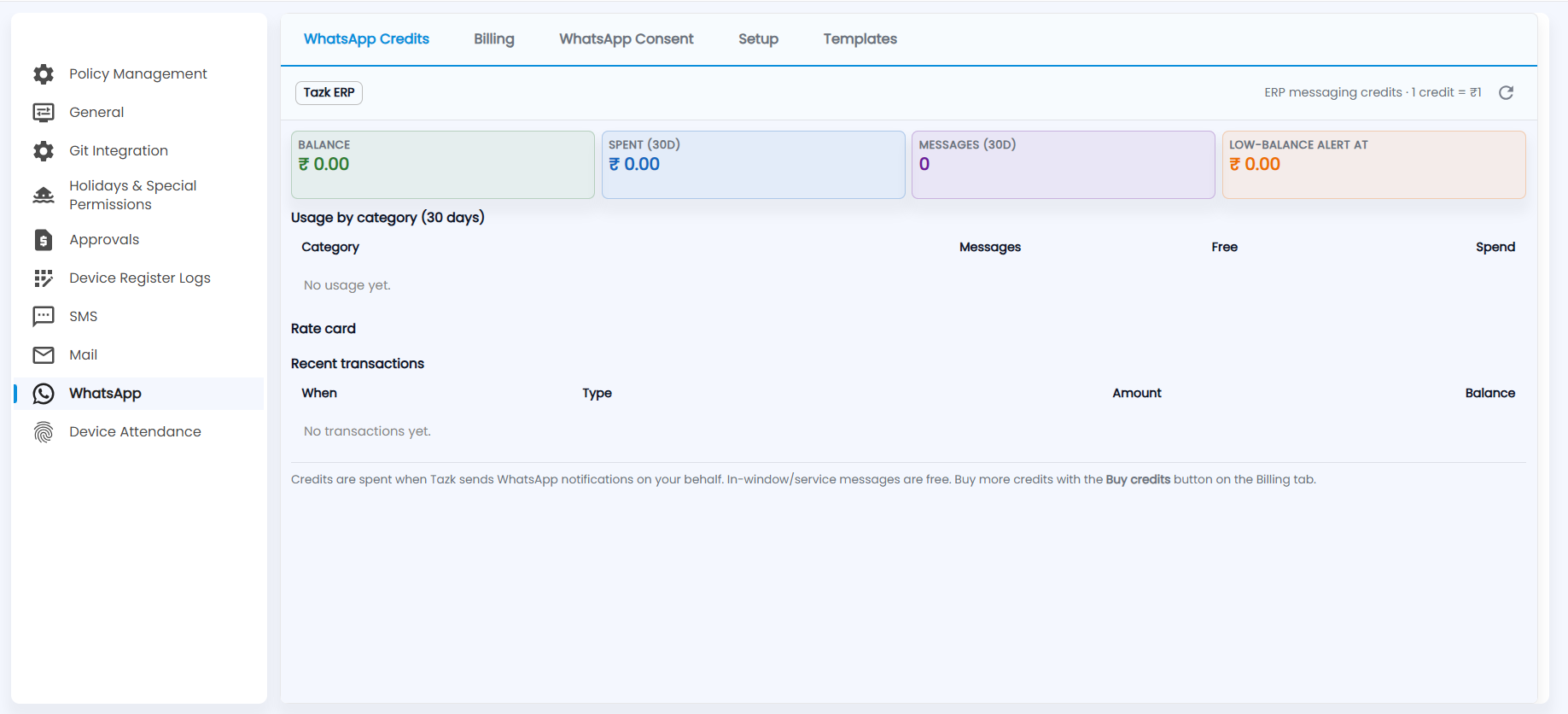Image resolution: width=1568 pixels, height=714 pixels.
Task: Click the Amount column header
Action: (x=1137, y=393)
